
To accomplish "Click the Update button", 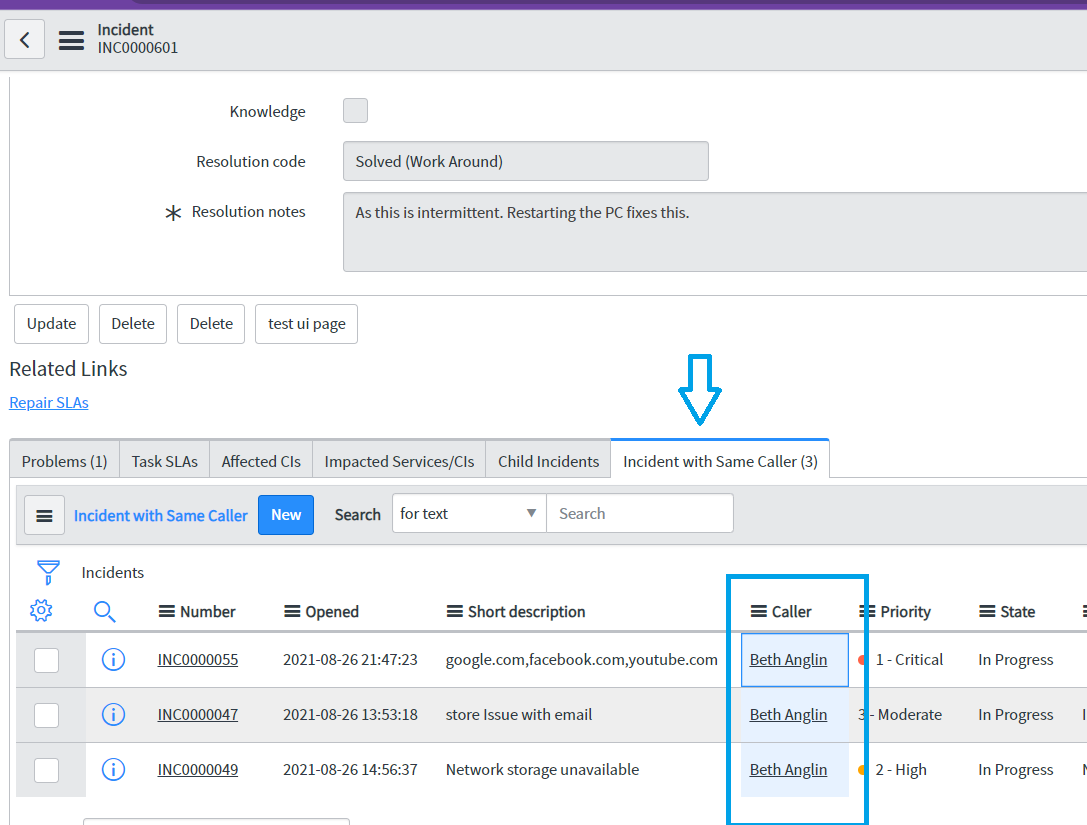I will pyautogui.click(x=51, y=323).
